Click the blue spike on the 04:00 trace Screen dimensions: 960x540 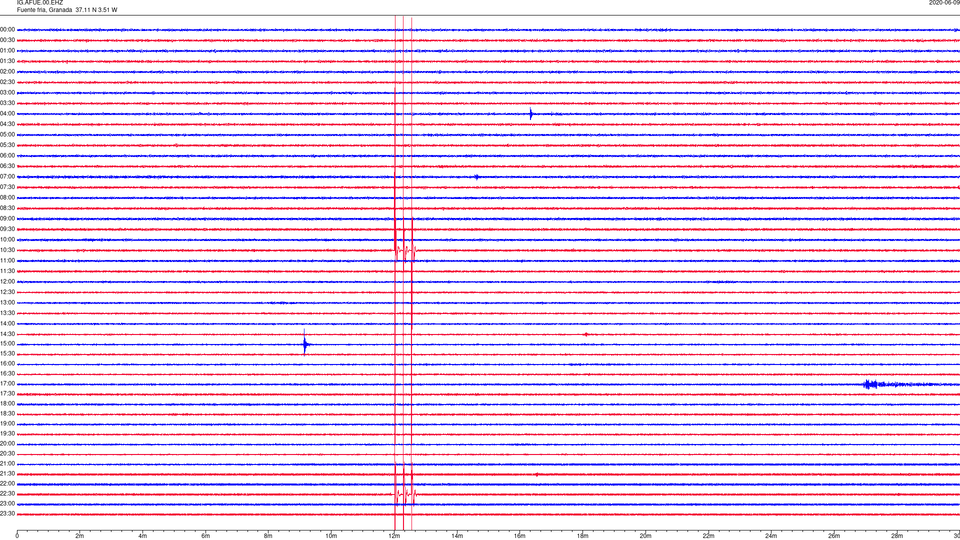(531, 113)
